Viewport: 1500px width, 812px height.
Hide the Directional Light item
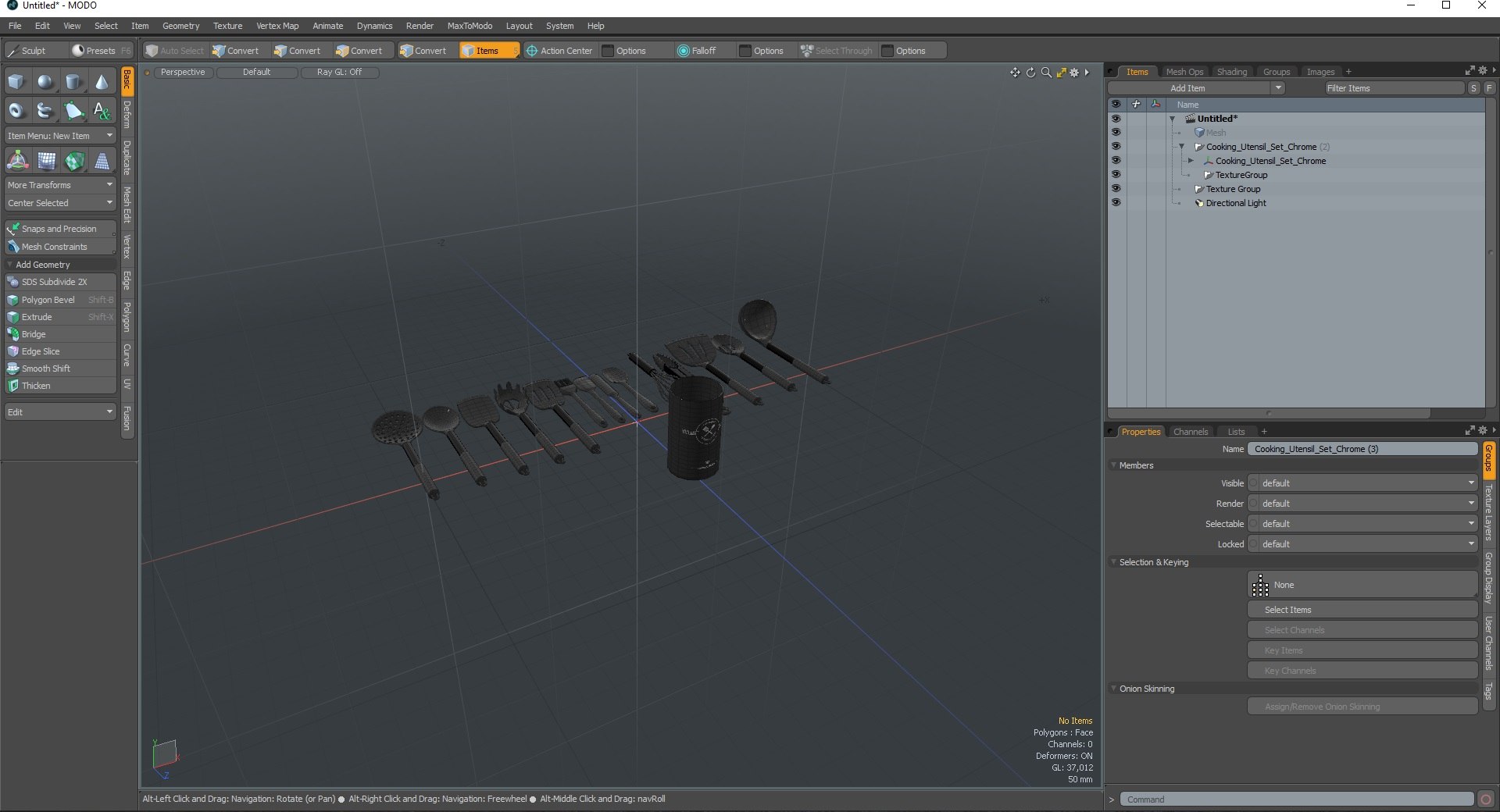pos(1116,203)
